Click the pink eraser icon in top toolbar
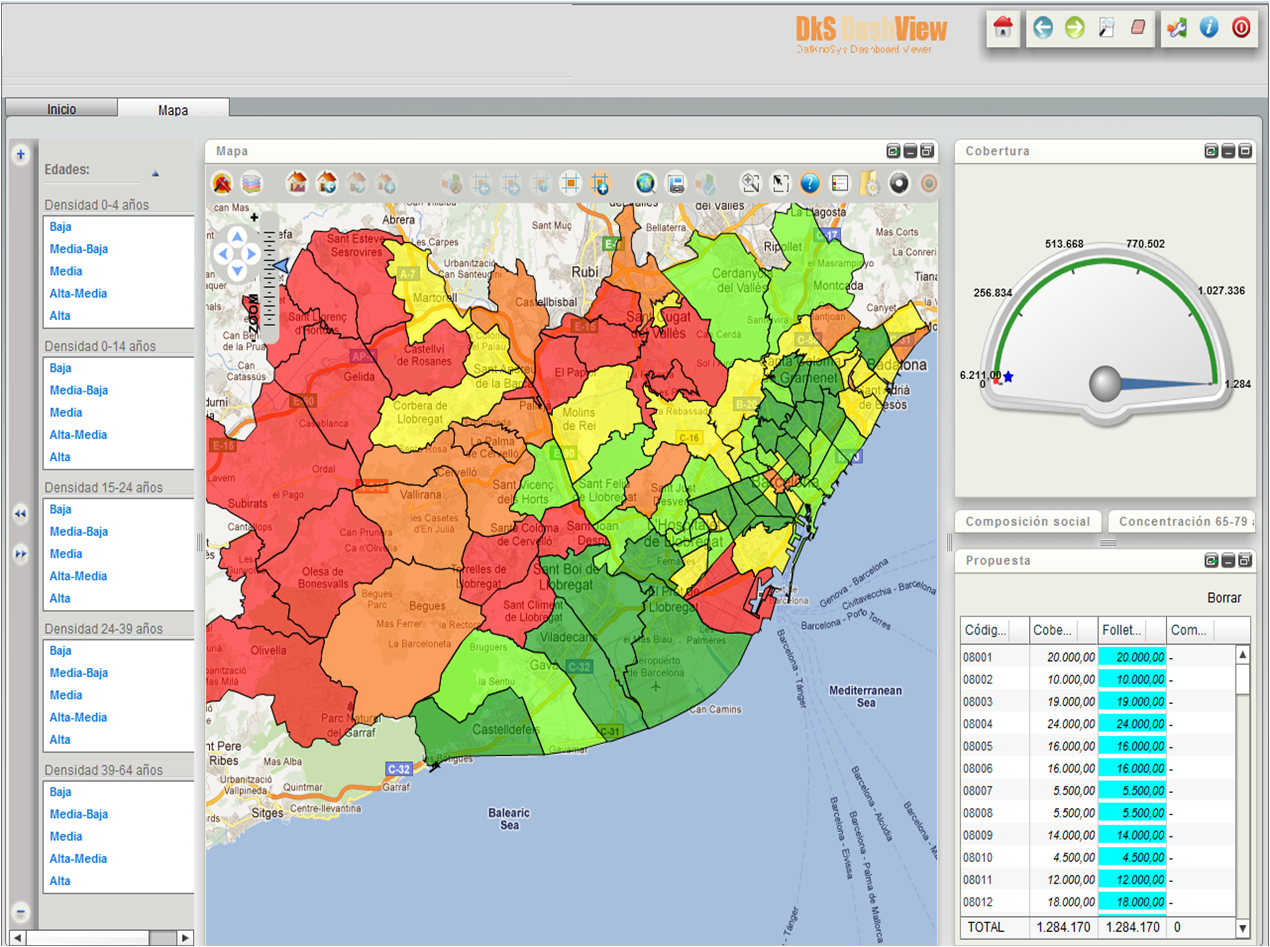 [1138, 28]
